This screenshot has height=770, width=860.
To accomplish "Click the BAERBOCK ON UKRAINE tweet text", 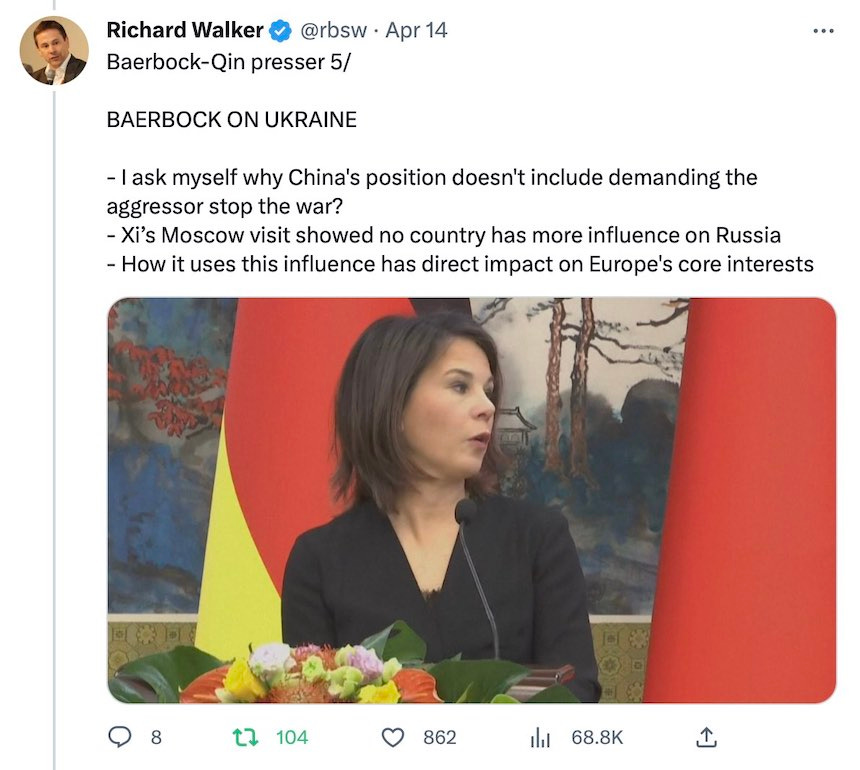I will (x=231, y=120).
